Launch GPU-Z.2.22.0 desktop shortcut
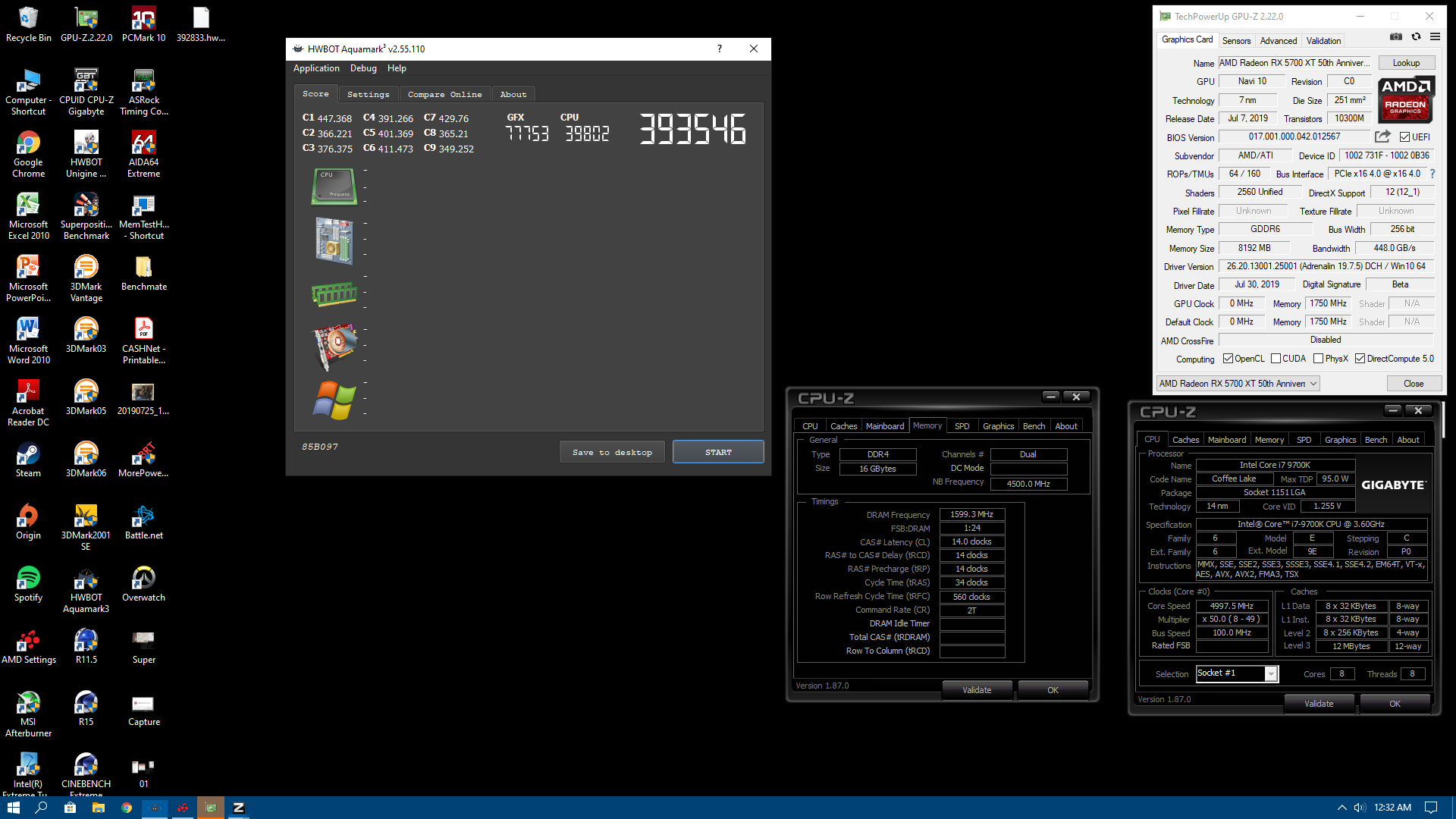The image size is (1456, 819). (86, 24)
